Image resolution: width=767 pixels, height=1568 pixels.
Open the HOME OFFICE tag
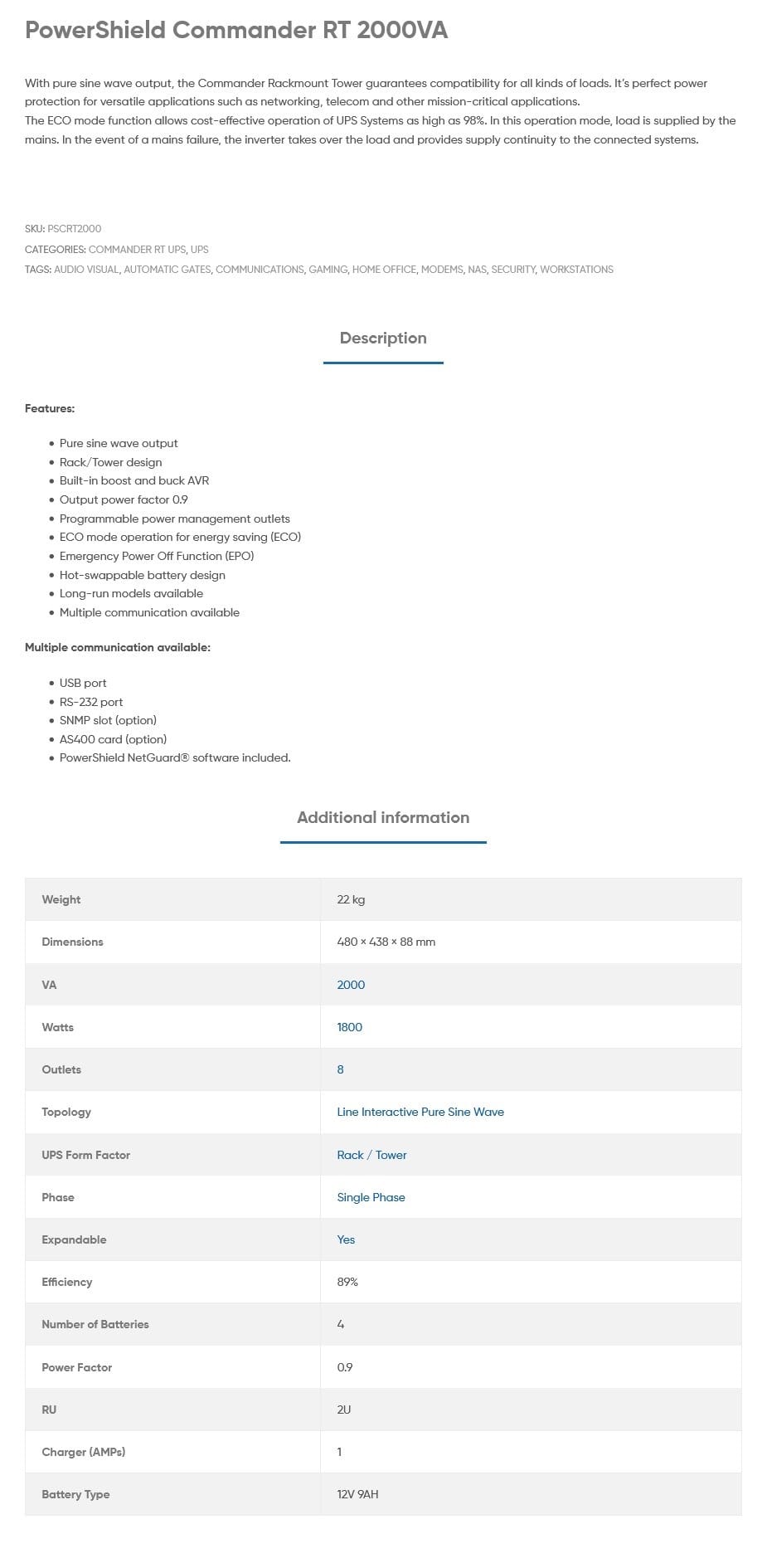[x=384, y=270]
